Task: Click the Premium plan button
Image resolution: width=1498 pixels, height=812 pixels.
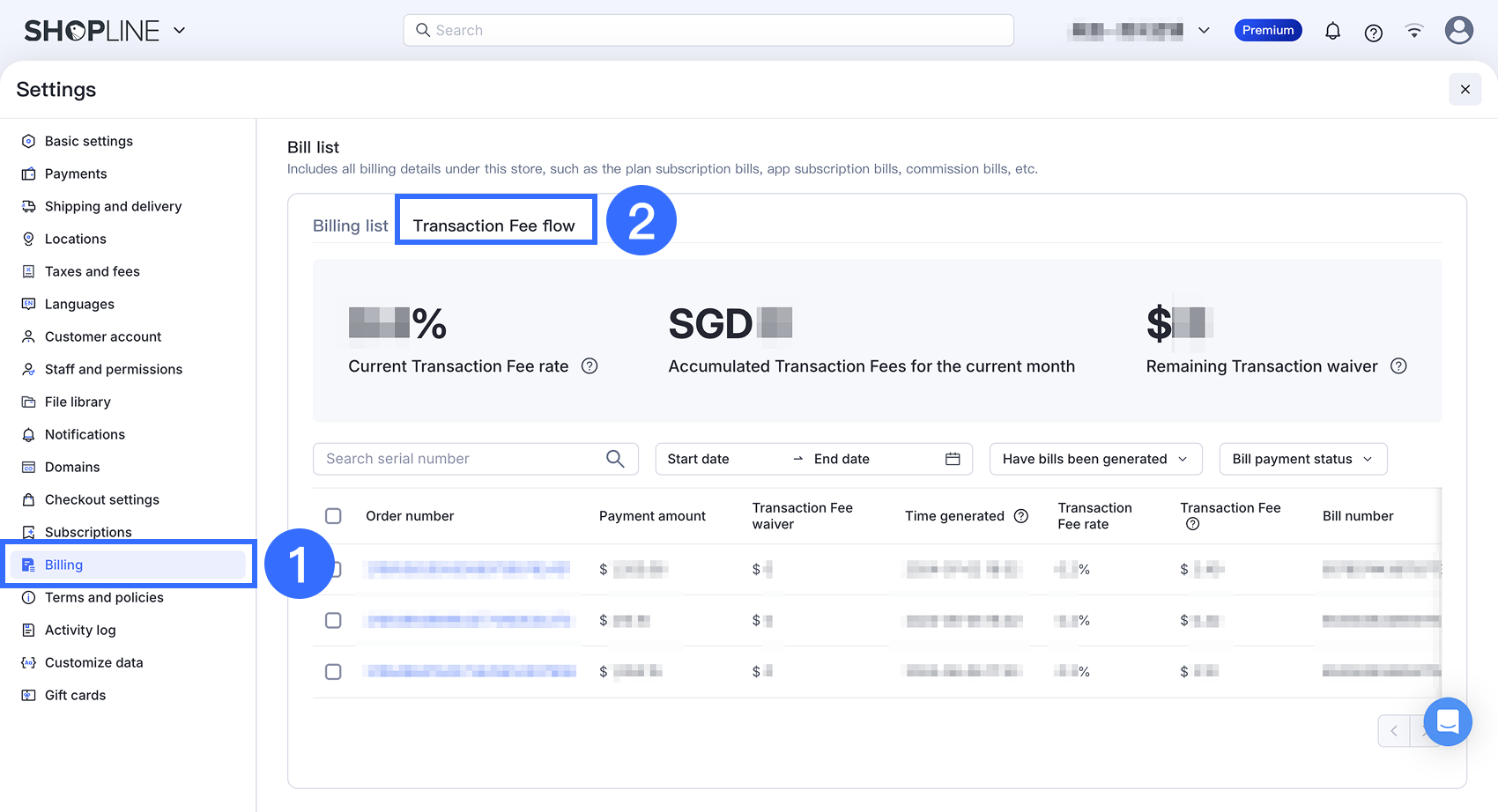Action: coord(1268,30)
